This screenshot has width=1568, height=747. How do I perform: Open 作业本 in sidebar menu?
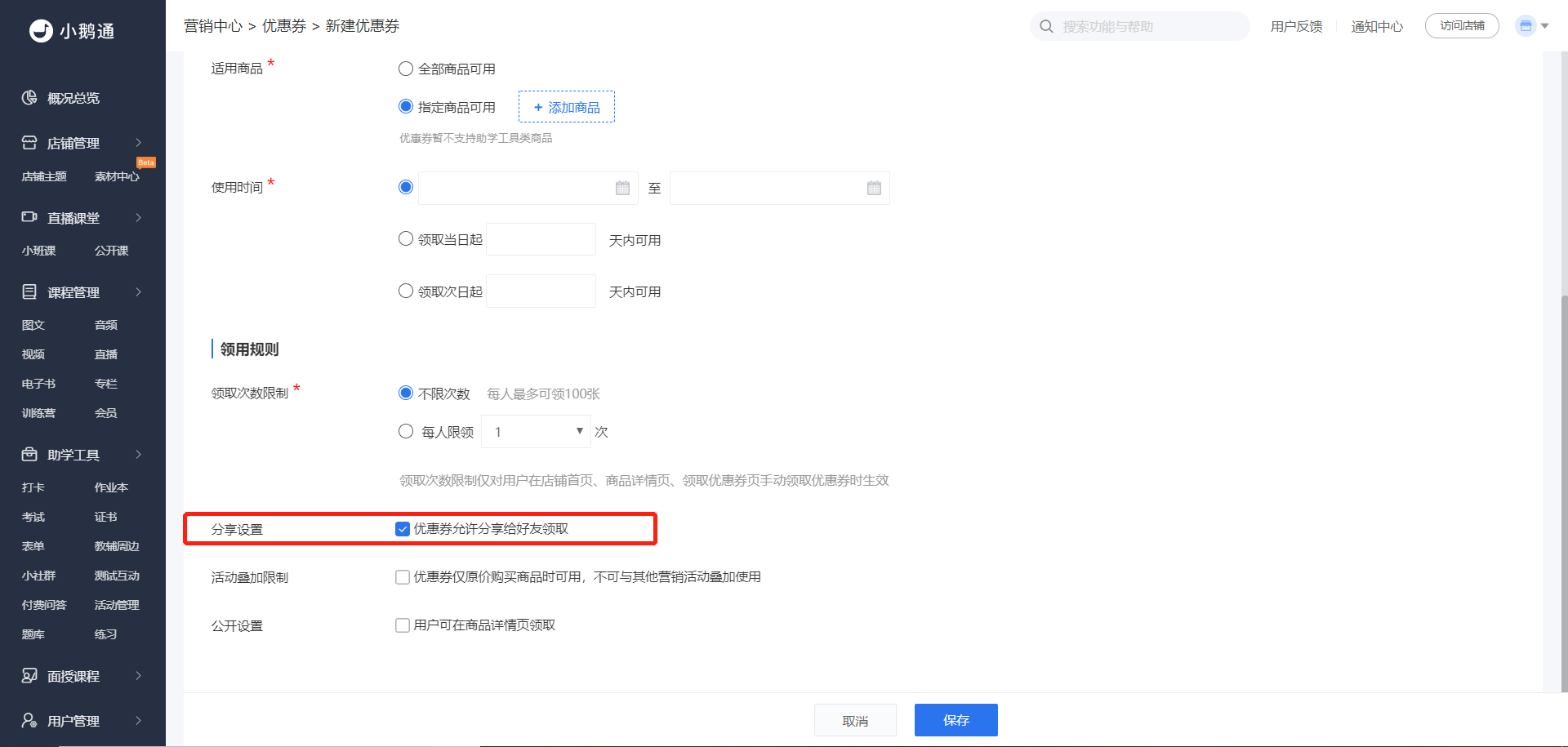pyautogui.click(x=111, y=487)
